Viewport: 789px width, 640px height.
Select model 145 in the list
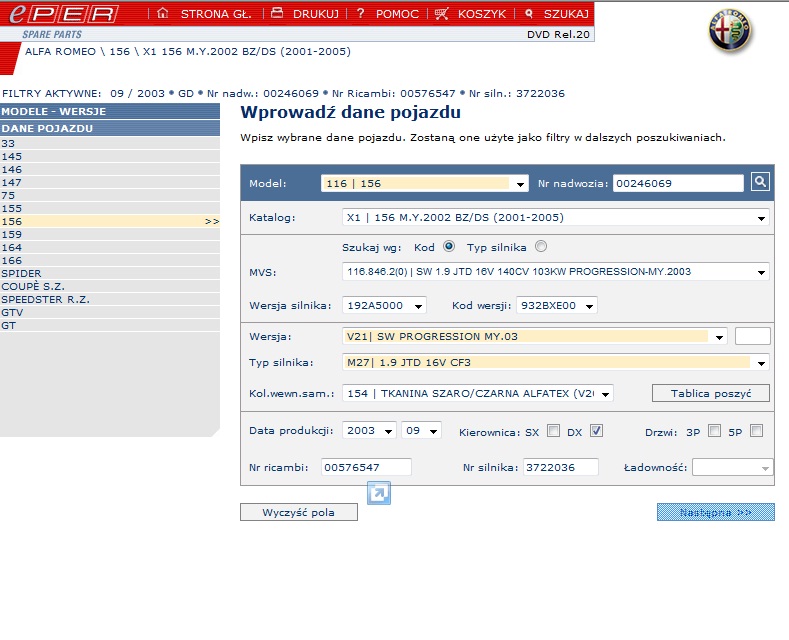tap(110, 156)
